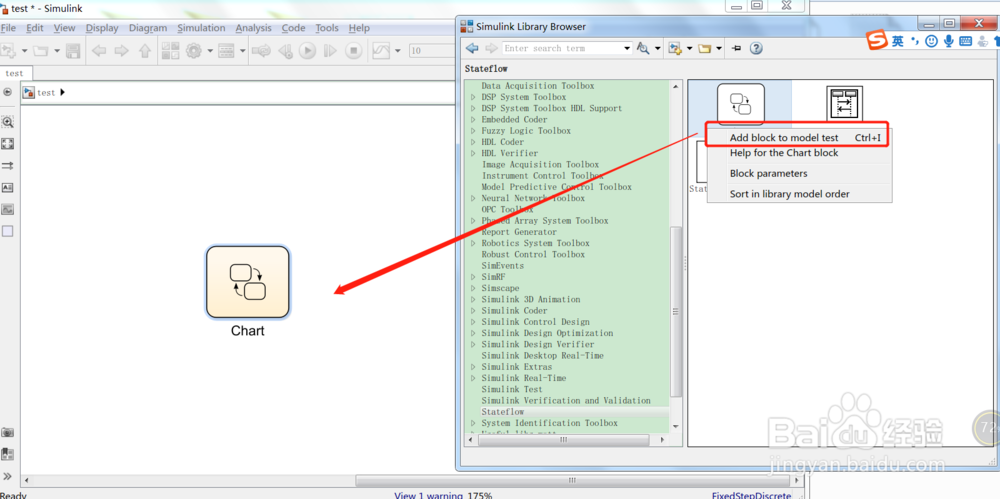Expand the gear icon dropdown arrow

tap(209, 50)
